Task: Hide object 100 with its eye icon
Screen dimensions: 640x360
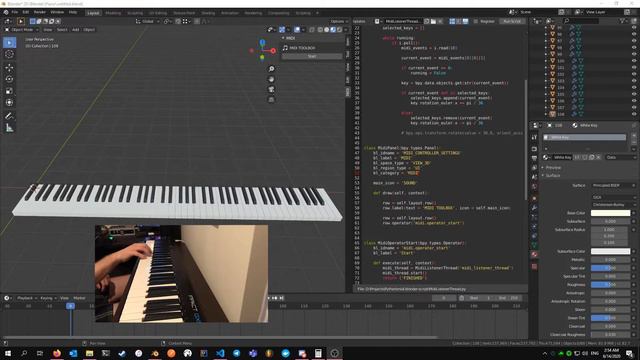Action: coord(634,60)
